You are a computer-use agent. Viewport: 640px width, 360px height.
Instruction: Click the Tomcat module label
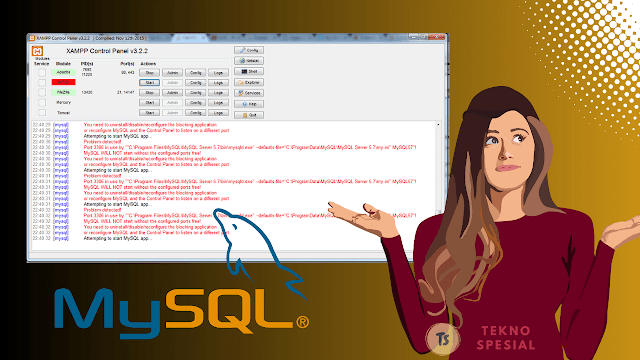coord(63,113)
